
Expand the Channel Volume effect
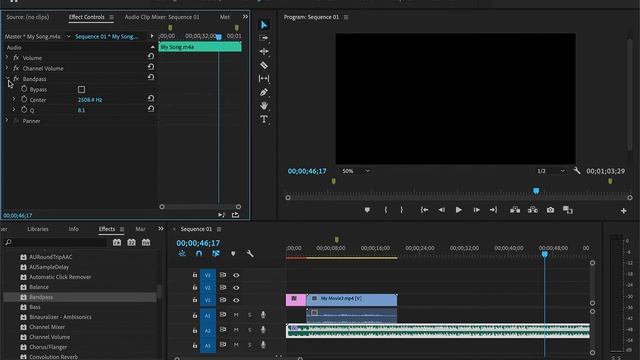point(7,68)
